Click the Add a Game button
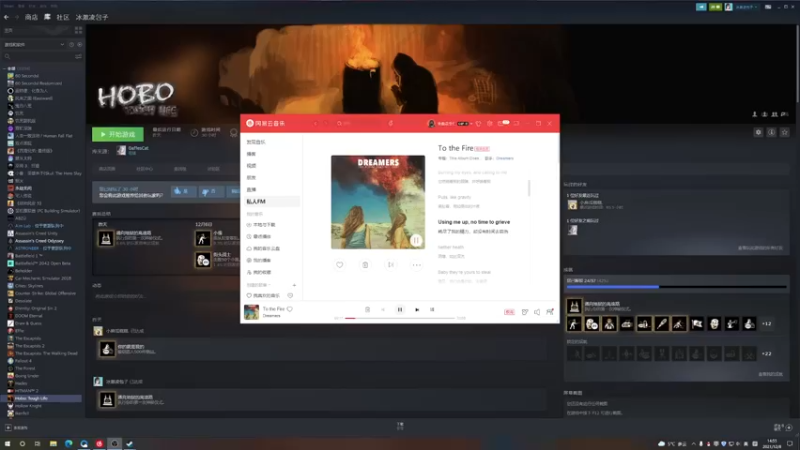 point(16,428)
